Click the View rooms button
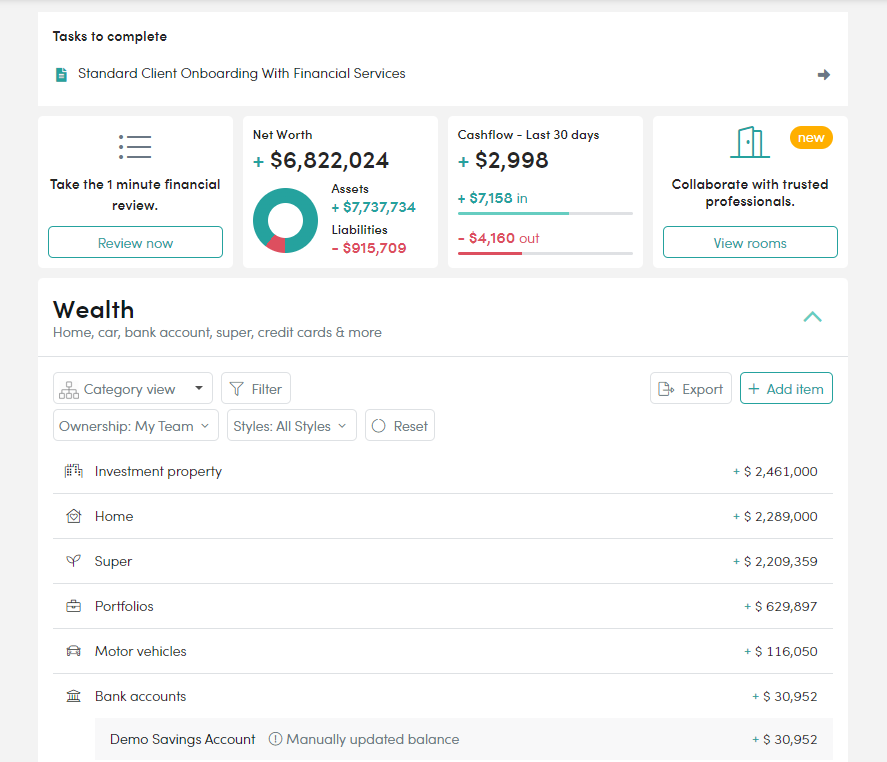Screen dimensions: 887x762 click(750, 242)
